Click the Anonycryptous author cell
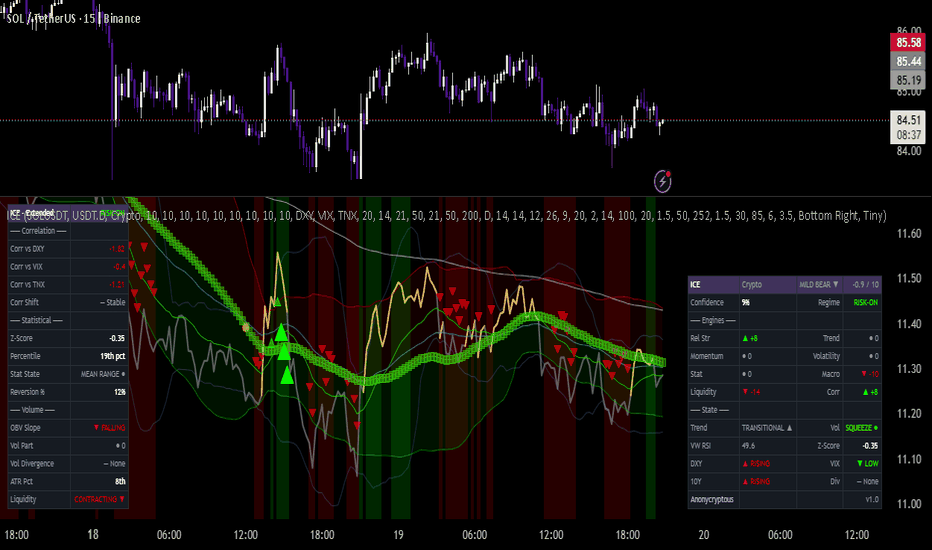This screenshot has height=550, width=932. tap(713, 499)
